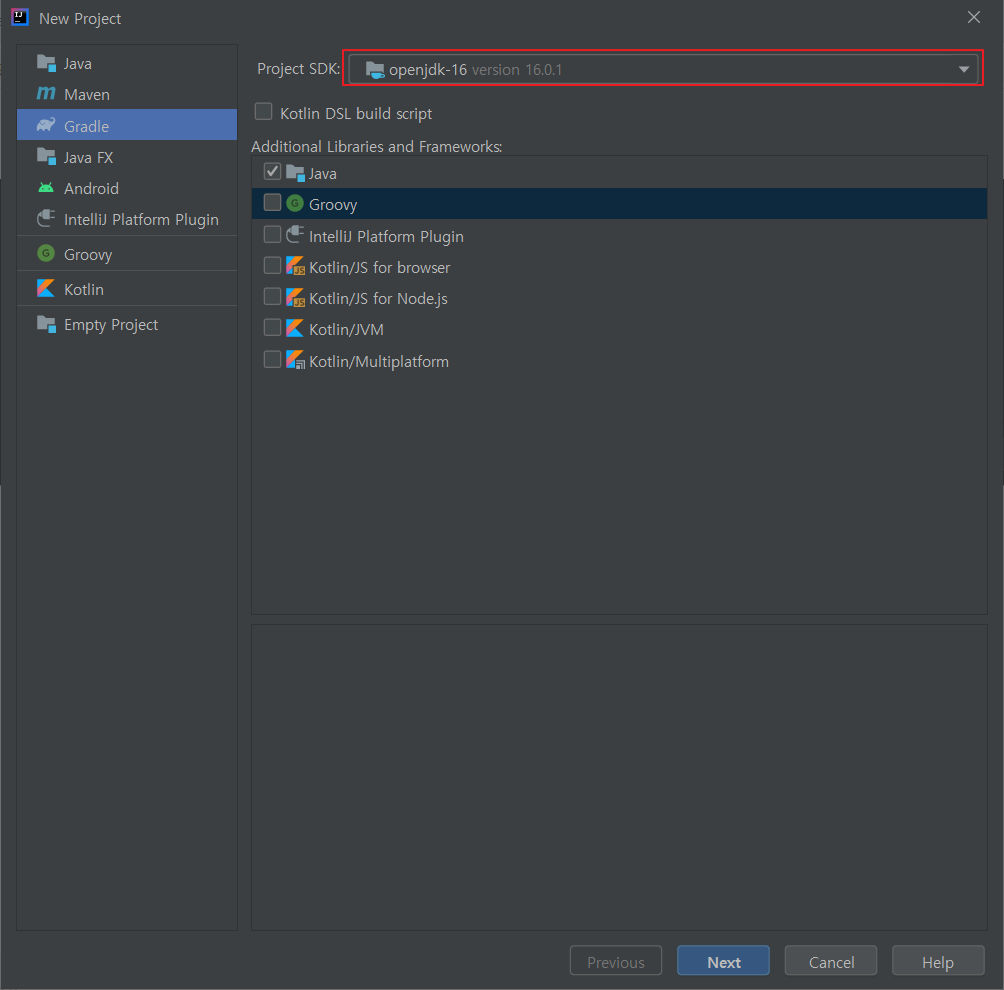The image size is (1004, 990).
Task: Select Maven project type
Action: (x=127, y=94)
